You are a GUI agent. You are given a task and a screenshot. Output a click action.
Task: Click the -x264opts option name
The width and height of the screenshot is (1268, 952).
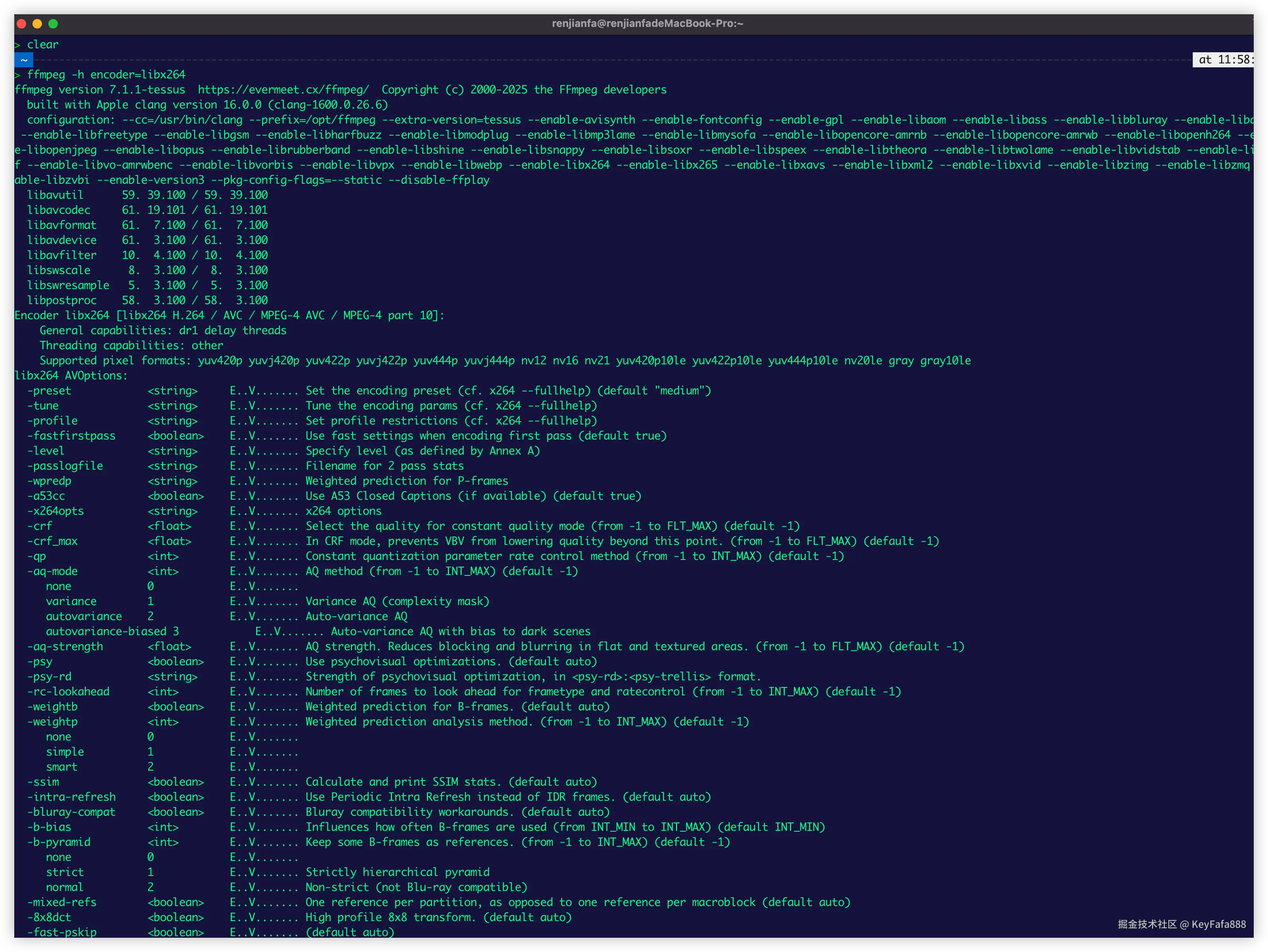pyautogui.click(x=55, y=511)
